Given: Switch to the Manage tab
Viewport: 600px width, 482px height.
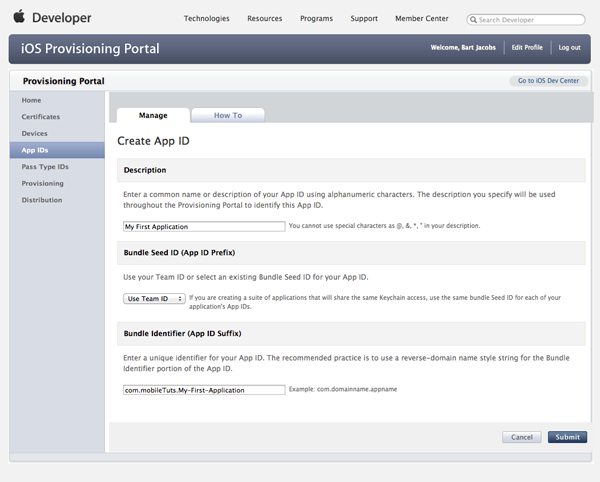Looking at the screenshot, I should tap(153, 115).
